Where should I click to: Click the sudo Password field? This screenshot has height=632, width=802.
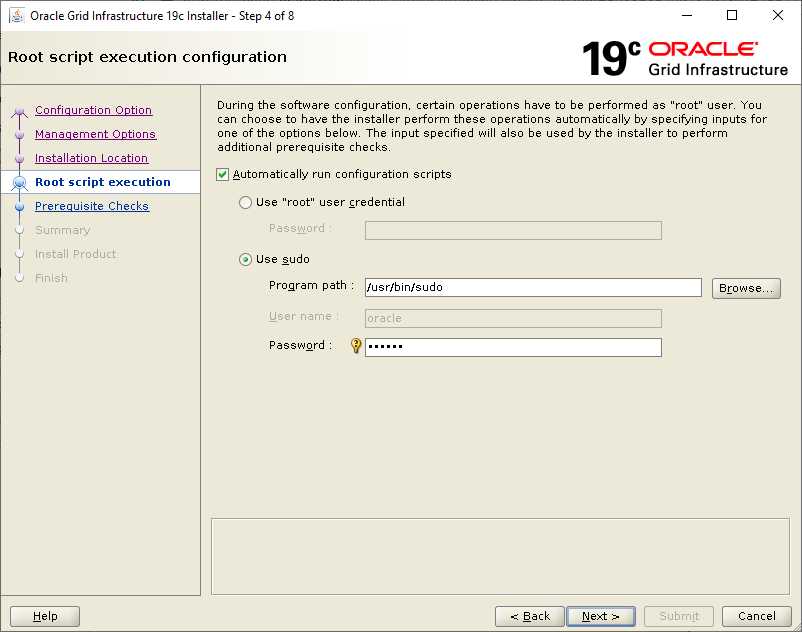pos(514,347)
